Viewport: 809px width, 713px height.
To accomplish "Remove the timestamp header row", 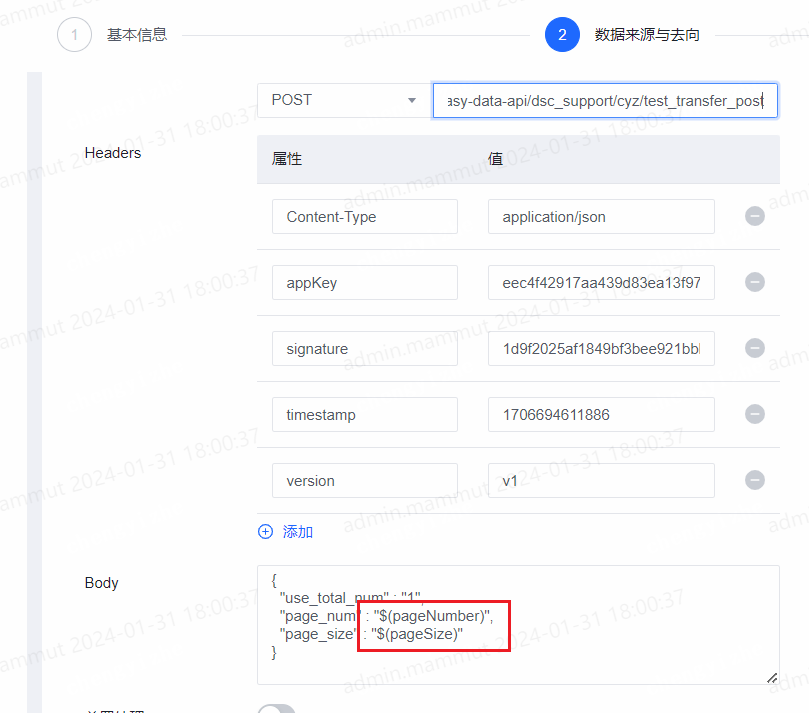I will click(x=754, y=414).
